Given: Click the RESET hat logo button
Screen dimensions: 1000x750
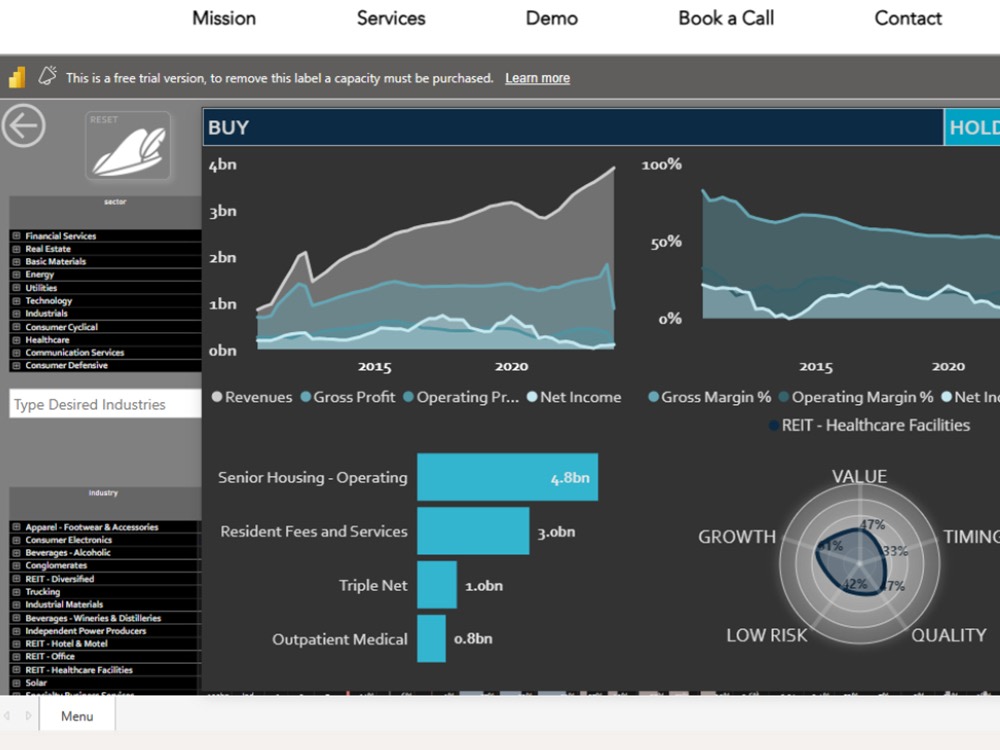Looking at the screenshot, I should tap(128, 145).
